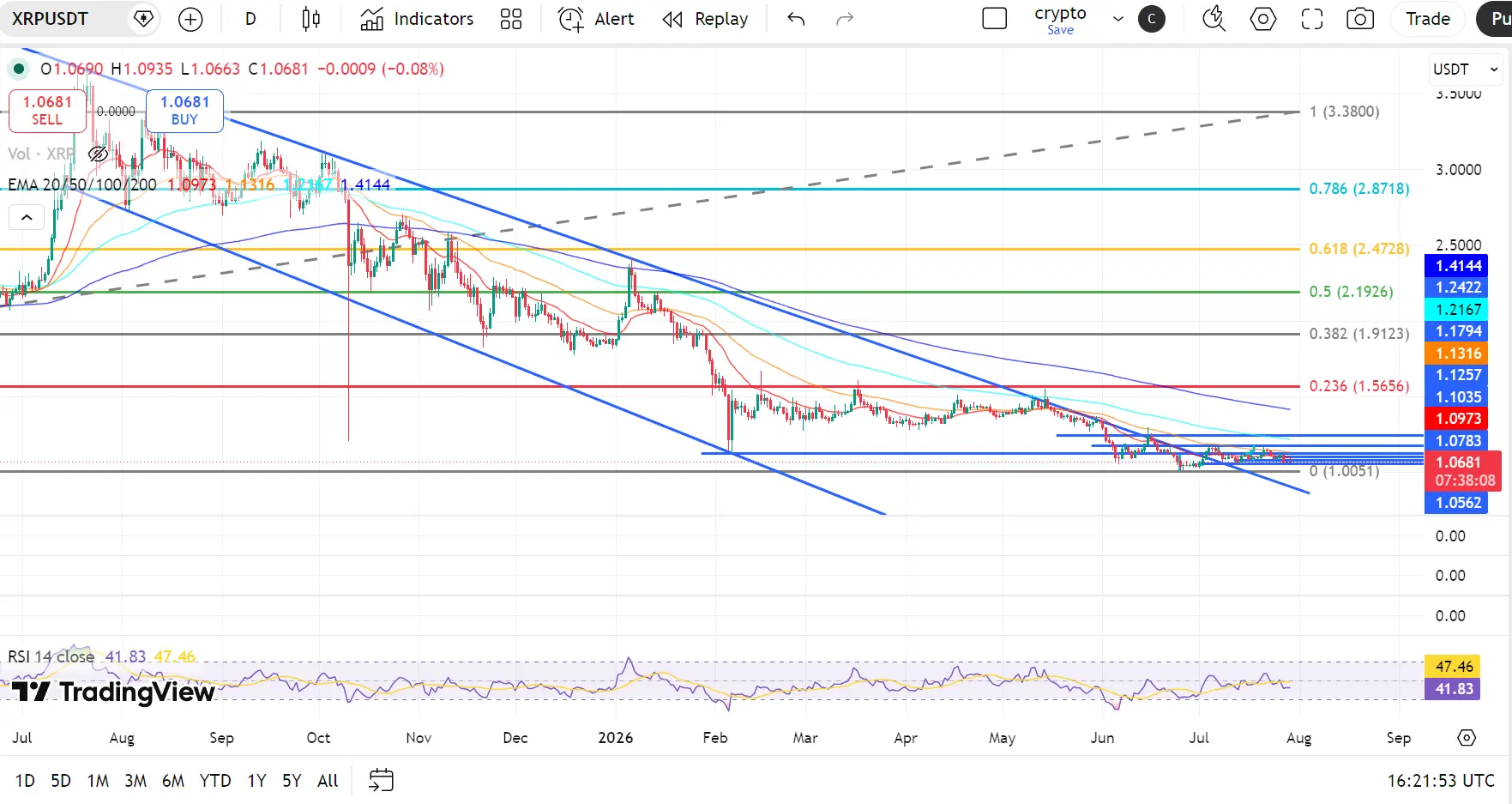Open chart settings hexagon icon
Screen dimensions: 1512x804
tap(1263, 19)
